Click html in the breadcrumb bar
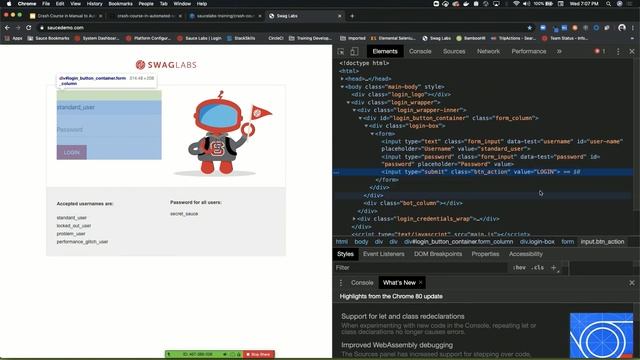The image size is (640, 360). click(x=342, y=242)
